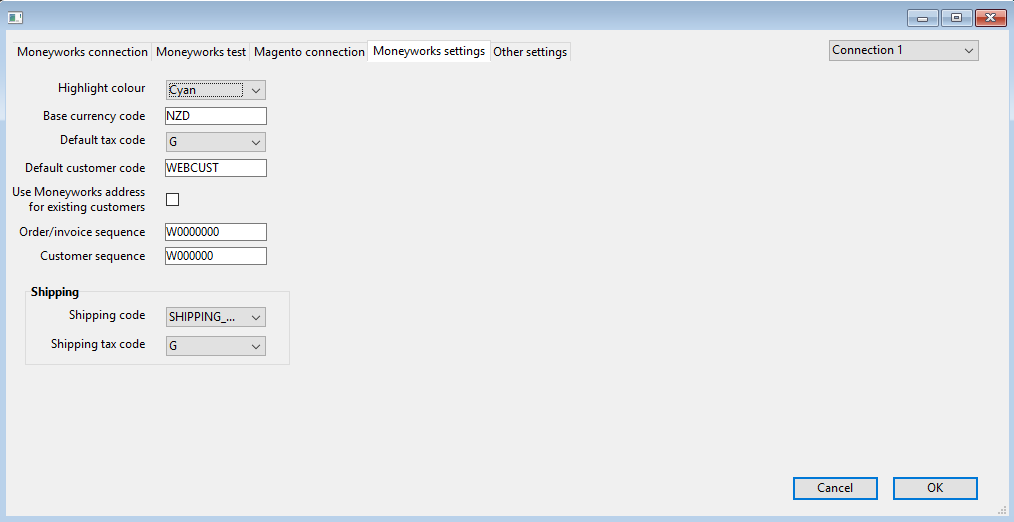This screenshot has height=522, width=1014.
Task: Open the Shipping tax code dropdown
Action: pyautogui.click(x=215, y=345)
